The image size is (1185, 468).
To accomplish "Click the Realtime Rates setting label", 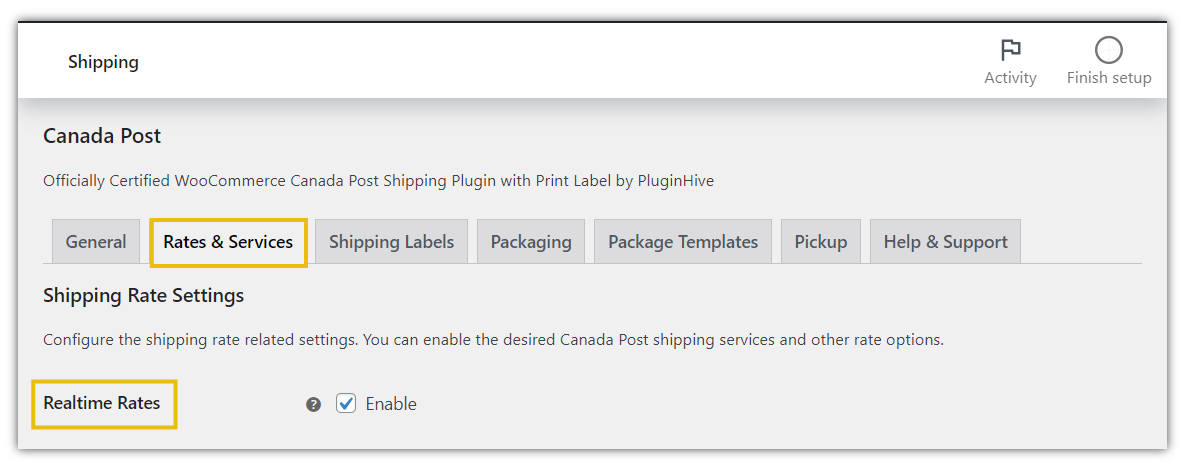I will 102,404.
